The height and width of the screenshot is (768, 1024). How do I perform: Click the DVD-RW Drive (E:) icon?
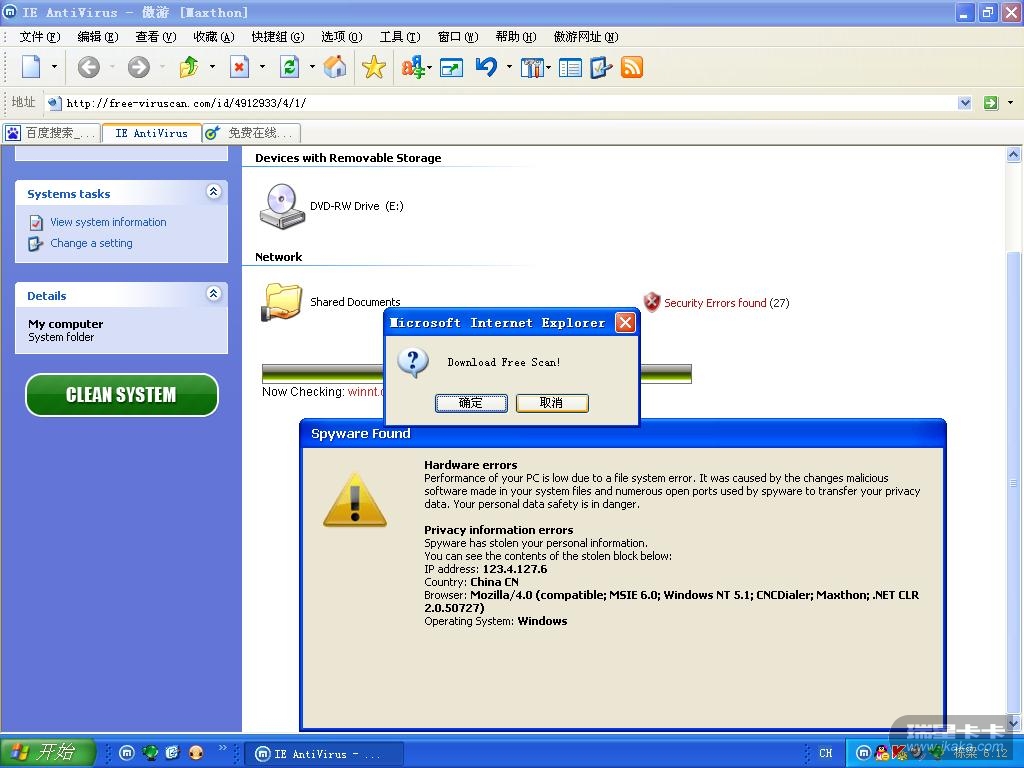(282, 206)
